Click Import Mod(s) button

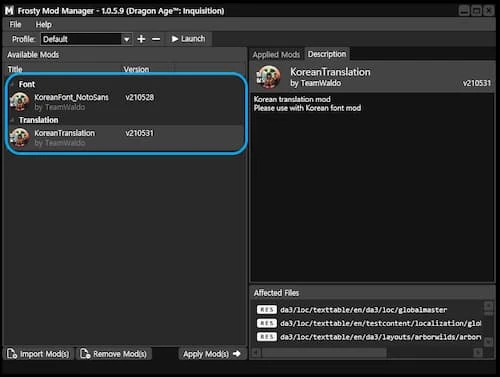coord(38,354)
